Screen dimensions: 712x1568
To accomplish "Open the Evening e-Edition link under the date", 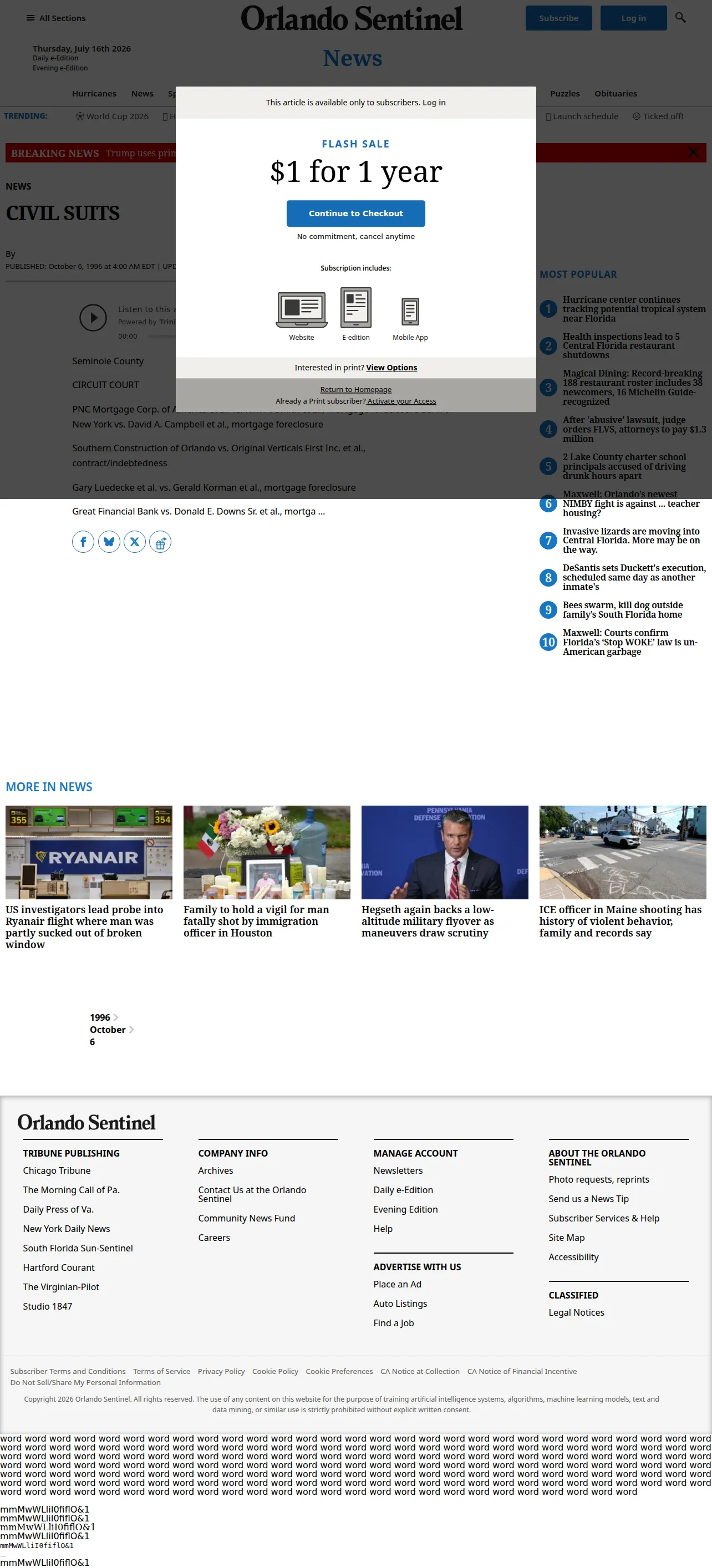I will point(60,68).
